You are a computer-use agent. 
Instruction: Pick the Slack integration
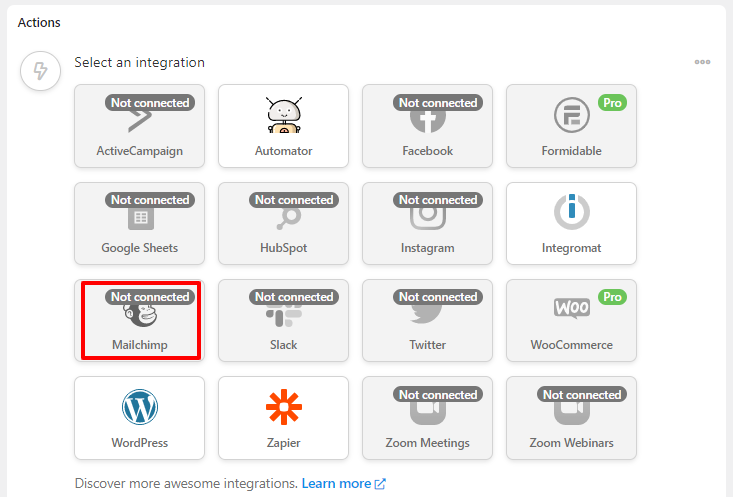tap(283, 320)
